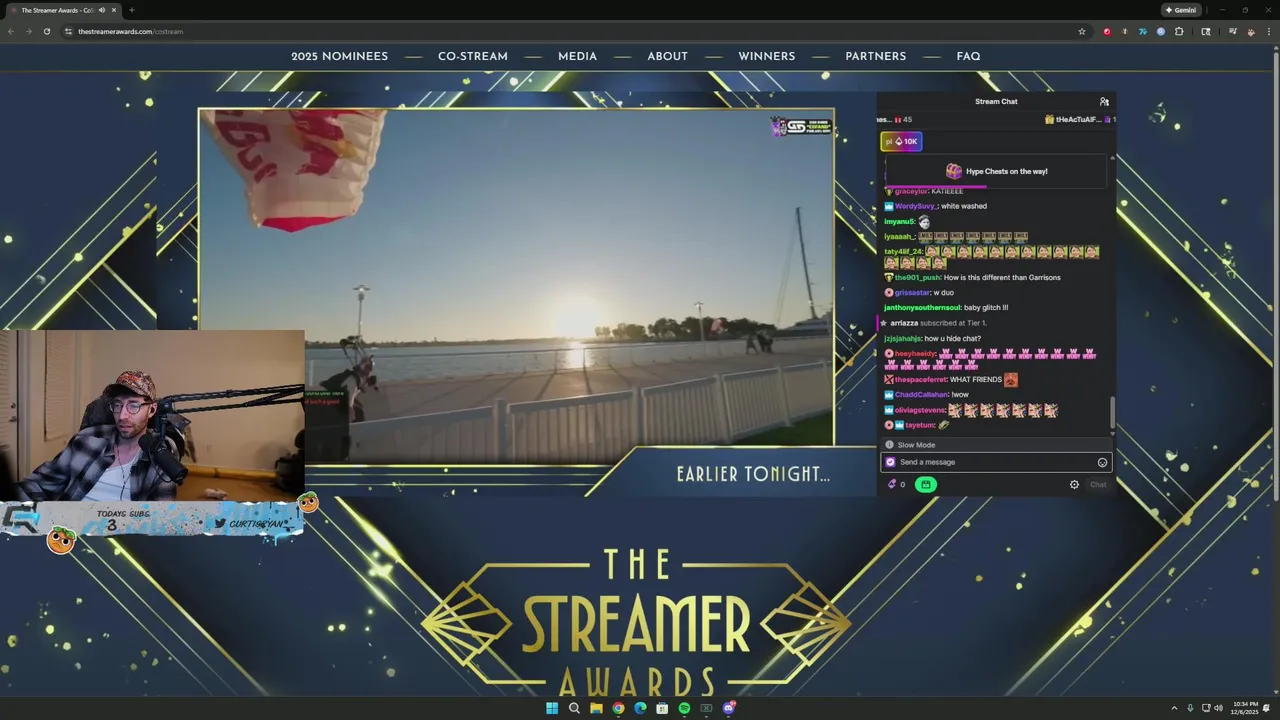This screenshot has width=1280, height=720.
Task: Open the emote picker smiley icon
Action: pyautogui.click(x=1102, y=462)
